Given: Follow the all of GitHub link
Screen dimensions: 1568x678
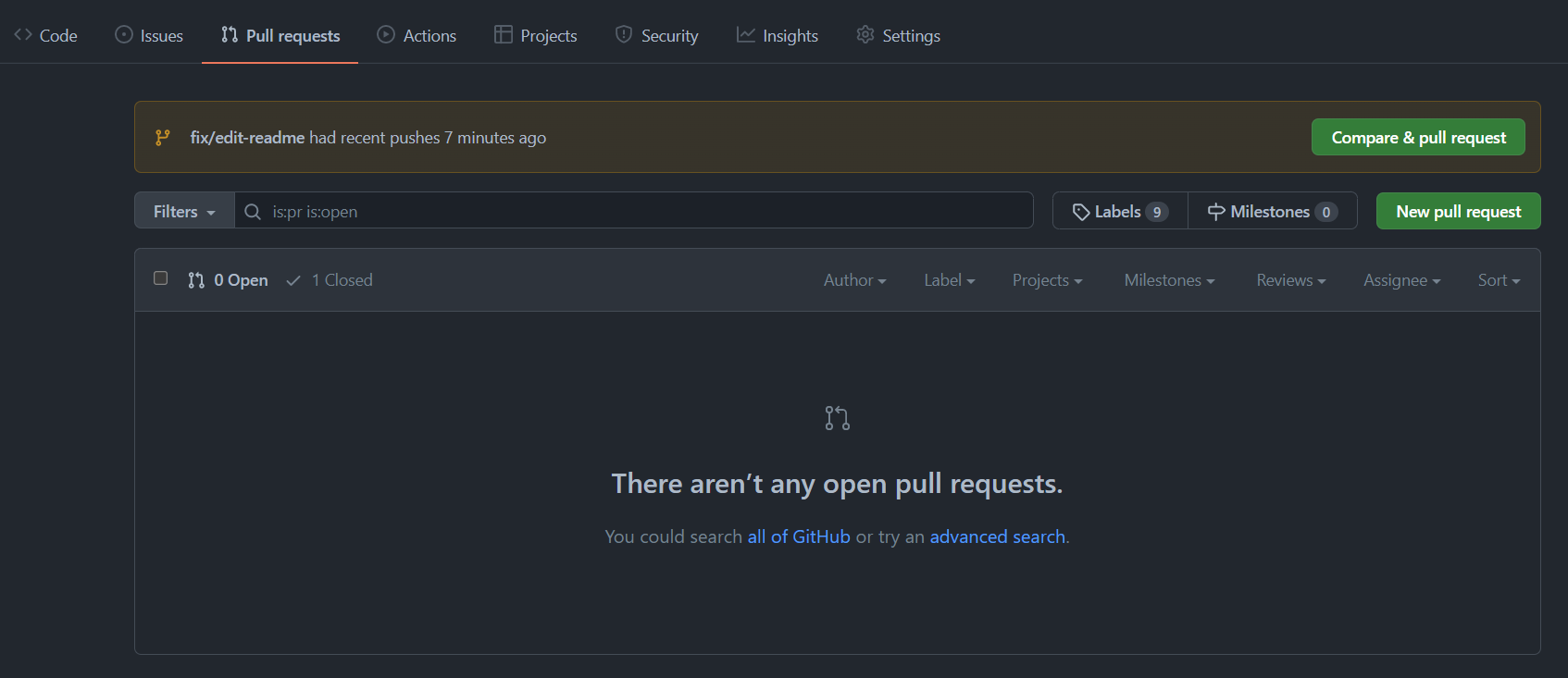Looking at the screenshot, I should tap(799, 536).
